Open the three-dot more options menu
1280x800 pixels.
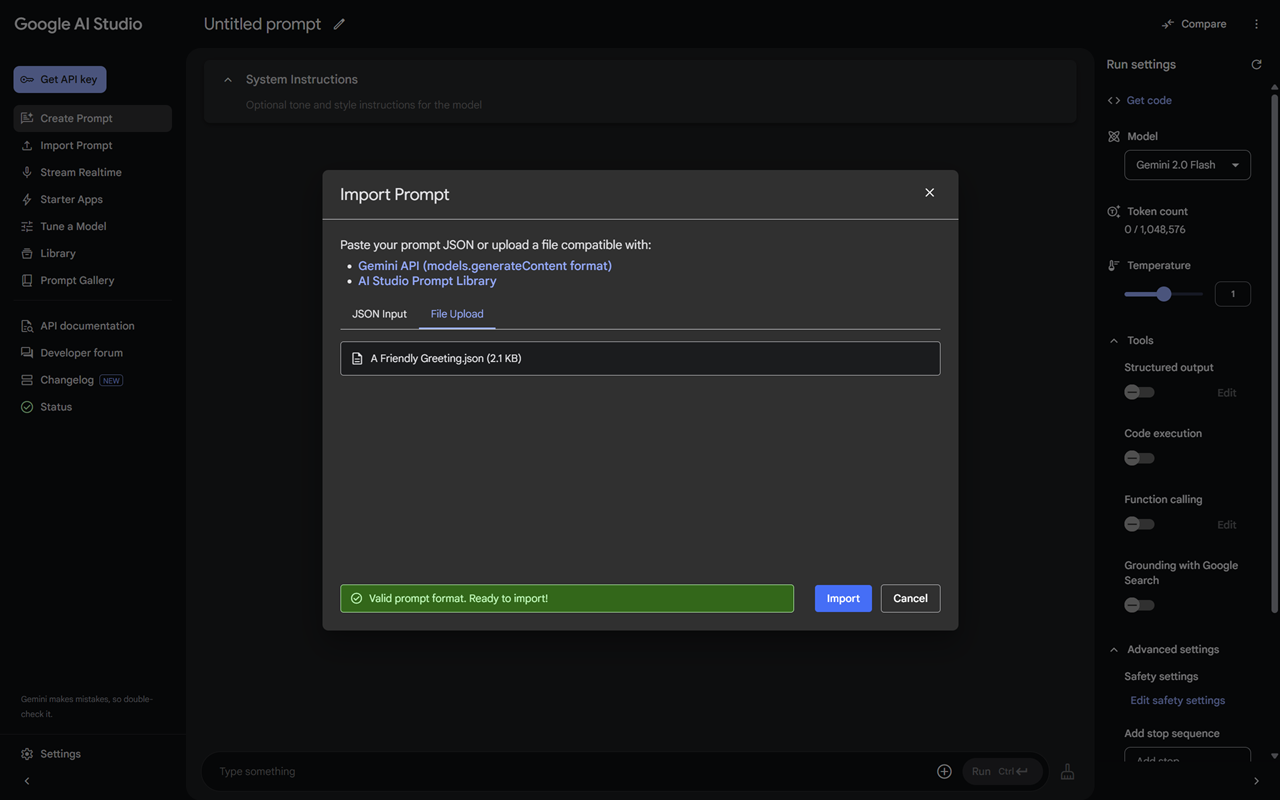pos(1257,24)
